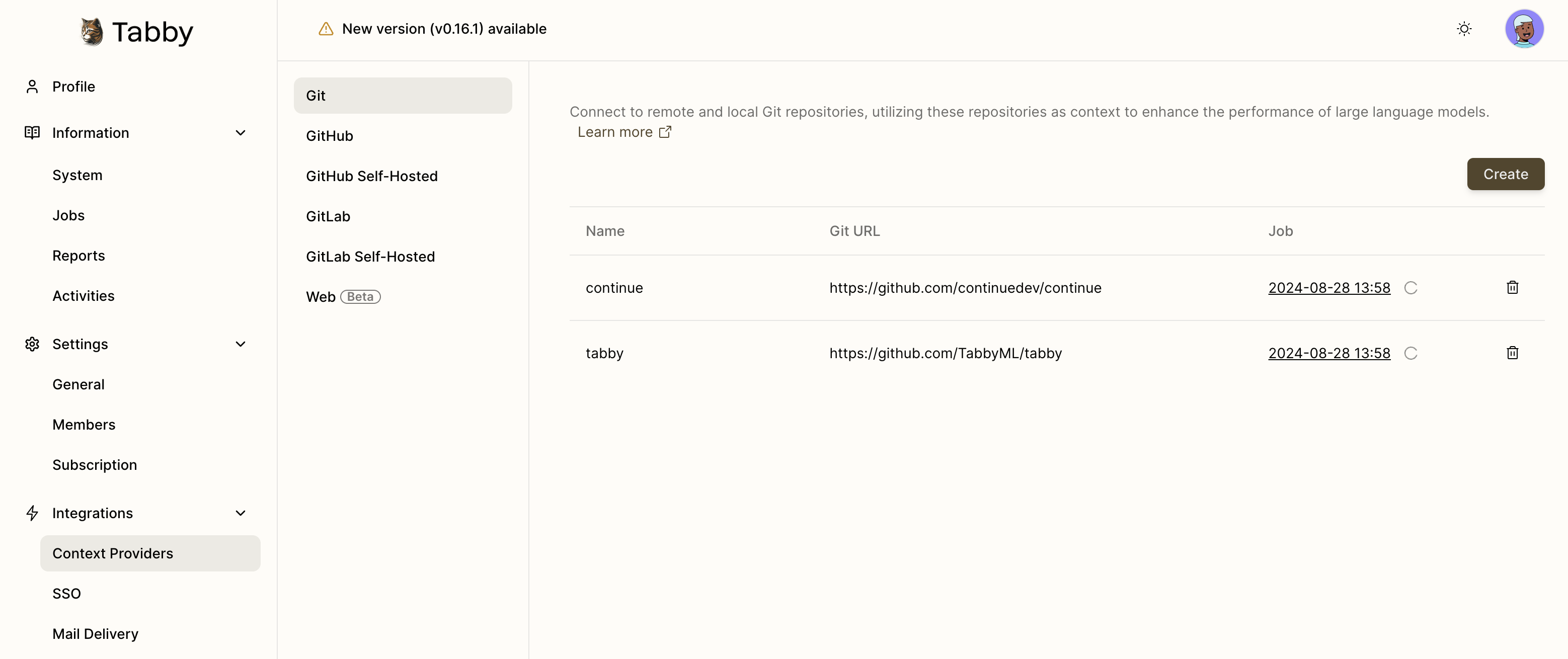
Task: Open Mail Delivery settings
Action: click(x=95, y=633)
